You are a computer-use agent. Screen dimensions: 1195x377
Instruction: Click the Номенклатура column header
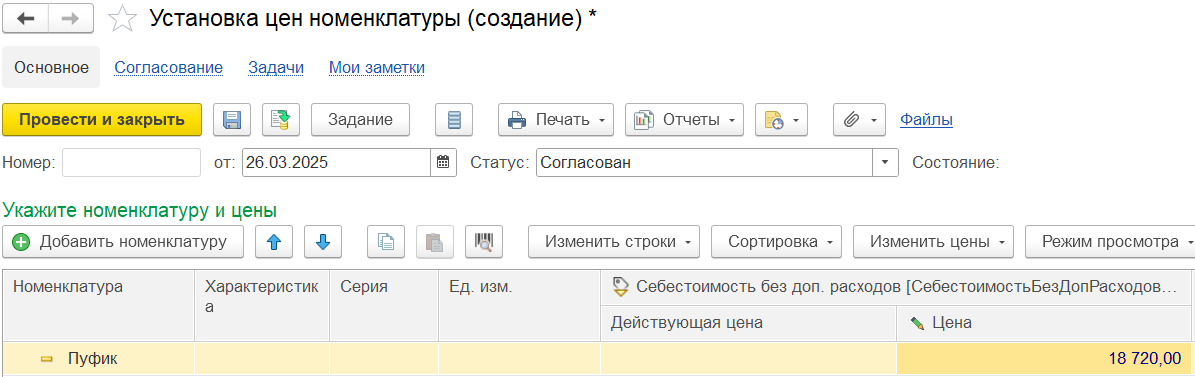click(98, 305)
